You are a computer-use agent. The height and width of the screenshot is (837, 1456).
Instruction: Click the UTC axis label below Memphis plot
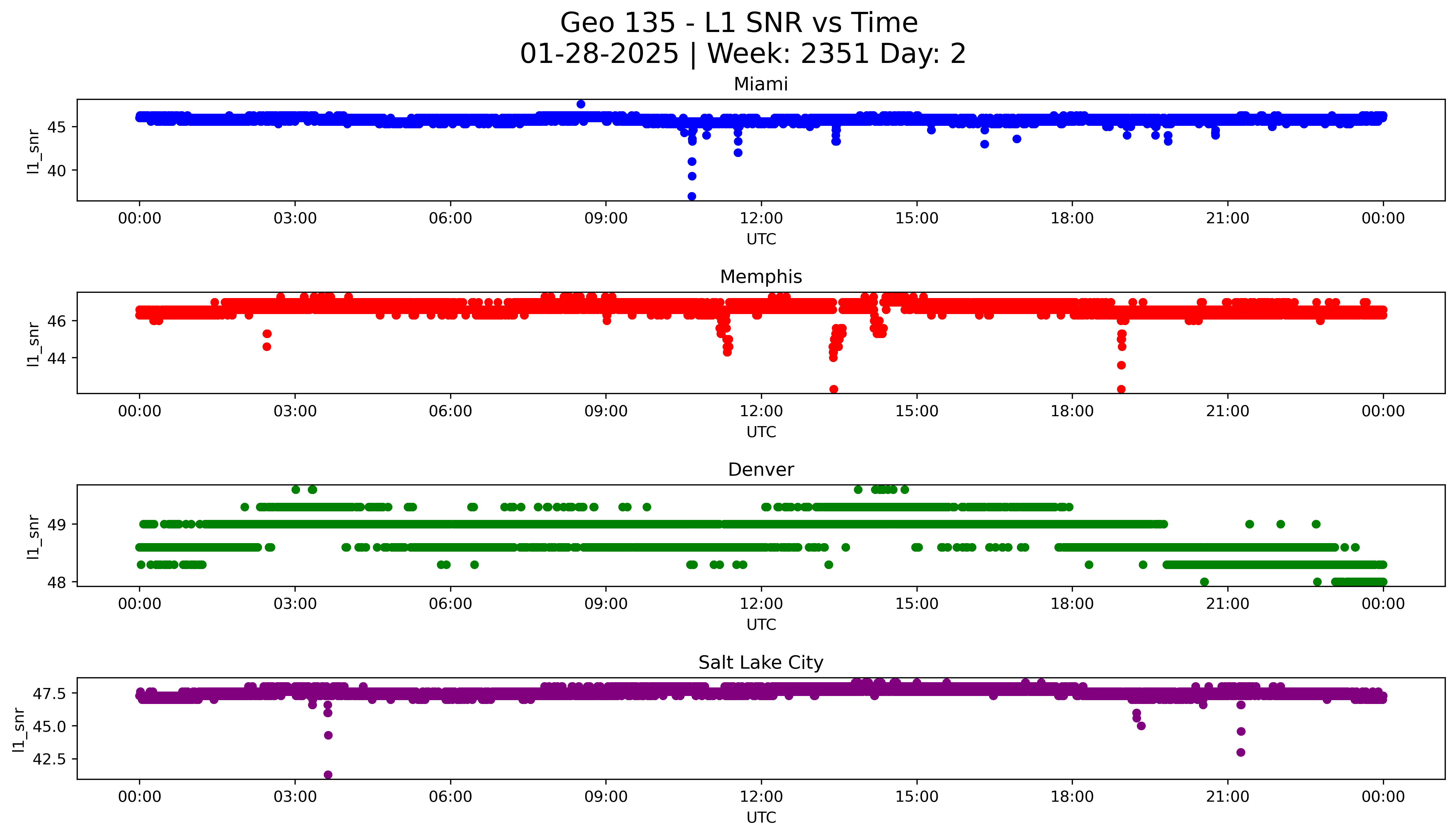pos(761,432)
